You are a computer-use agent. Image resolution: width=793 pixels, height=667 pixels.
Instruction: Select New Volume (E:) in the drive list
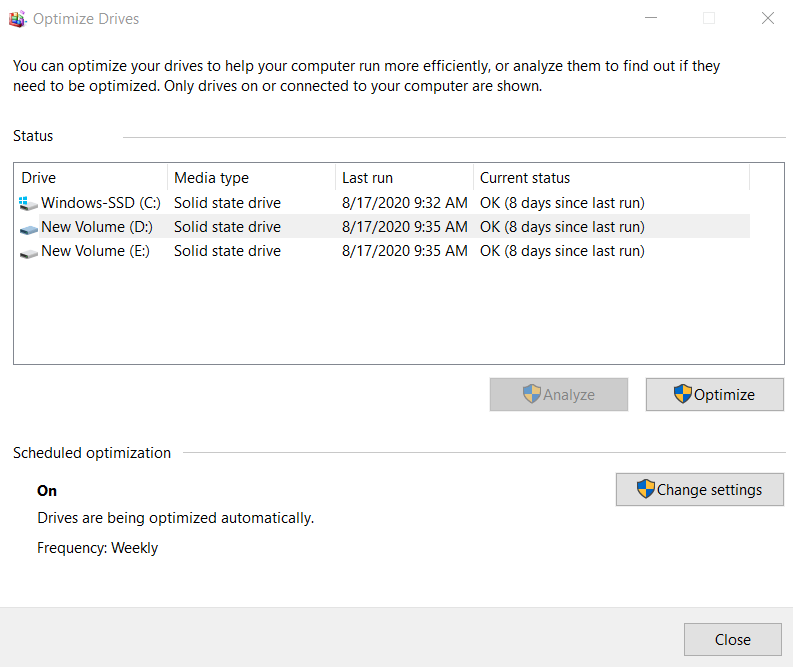(95, 251)
